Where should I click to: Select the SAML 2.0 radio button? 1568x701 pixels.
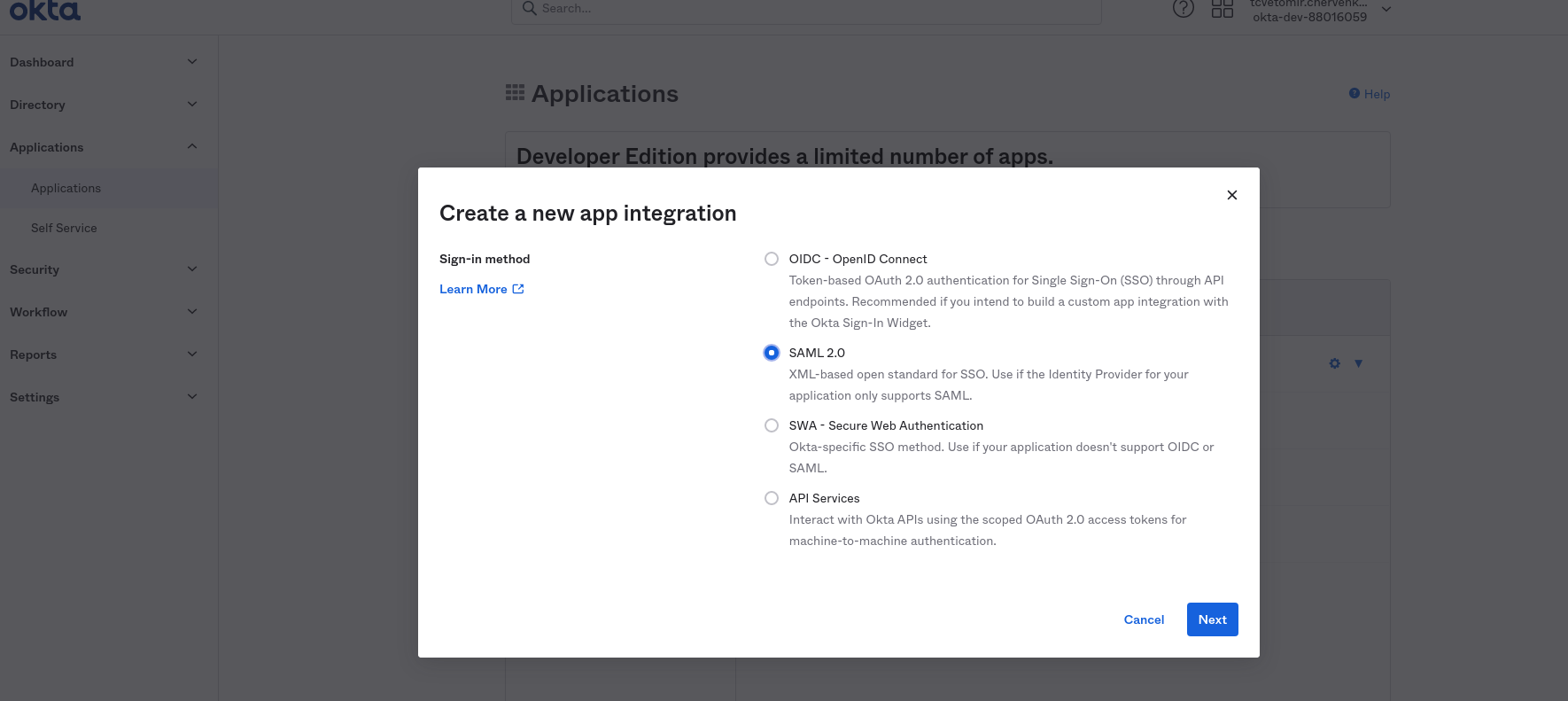click(772, 353)
